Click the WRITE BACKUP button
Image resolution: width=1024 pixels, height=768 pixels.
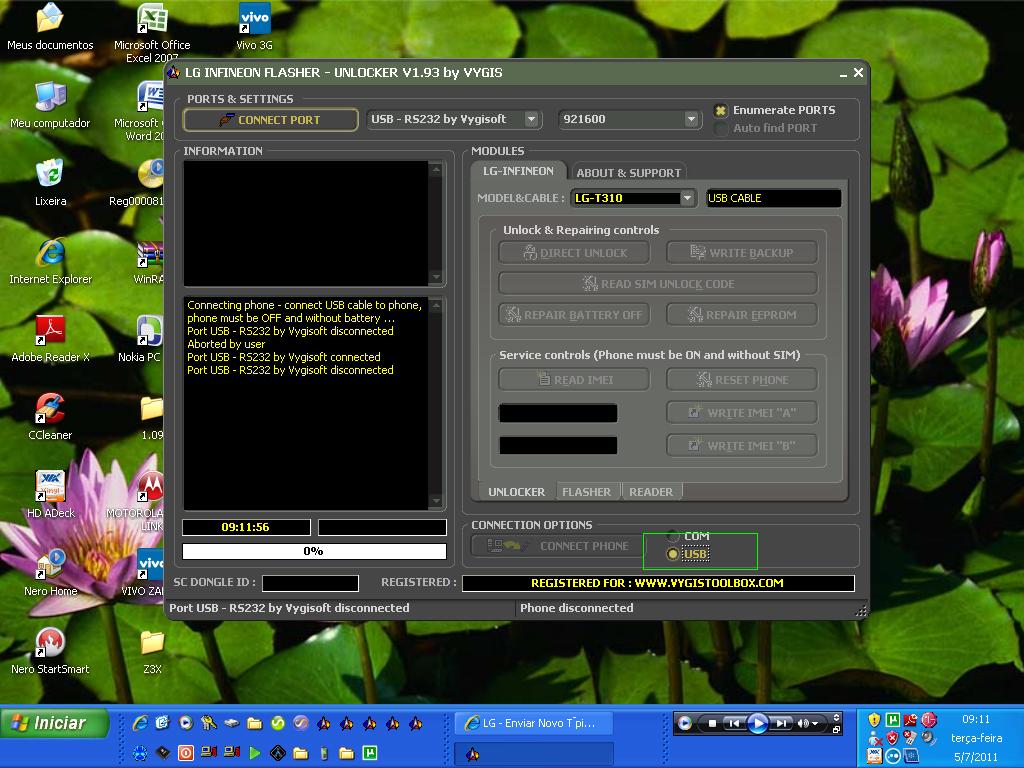742,253
